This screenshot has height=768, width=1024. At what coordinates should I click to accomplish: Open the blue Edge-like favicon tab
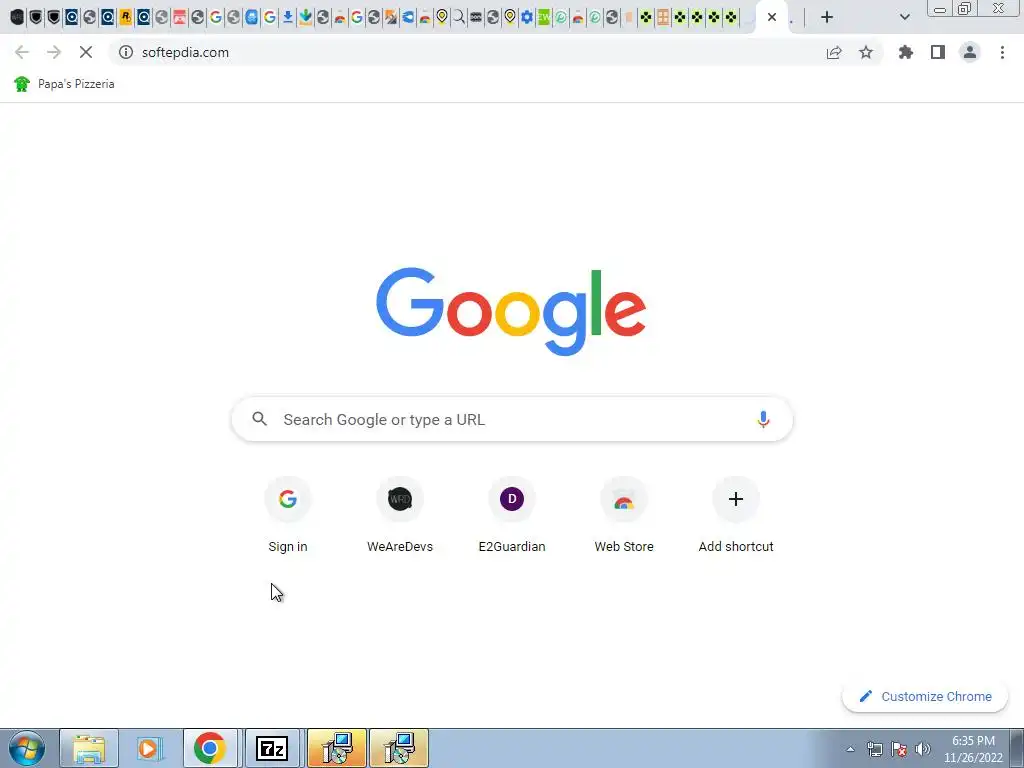tap(408, 17)
